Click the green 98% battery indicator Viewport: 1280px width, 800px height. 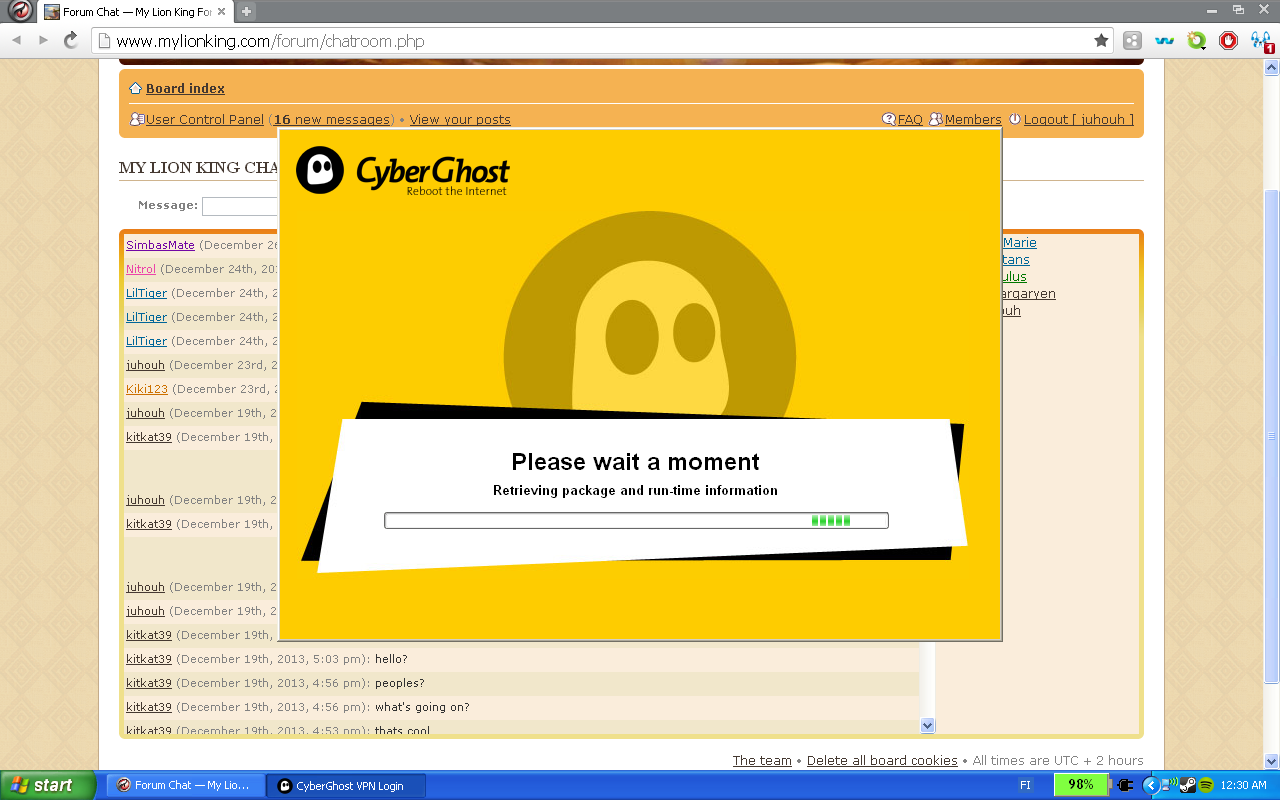pos(1080,785)
